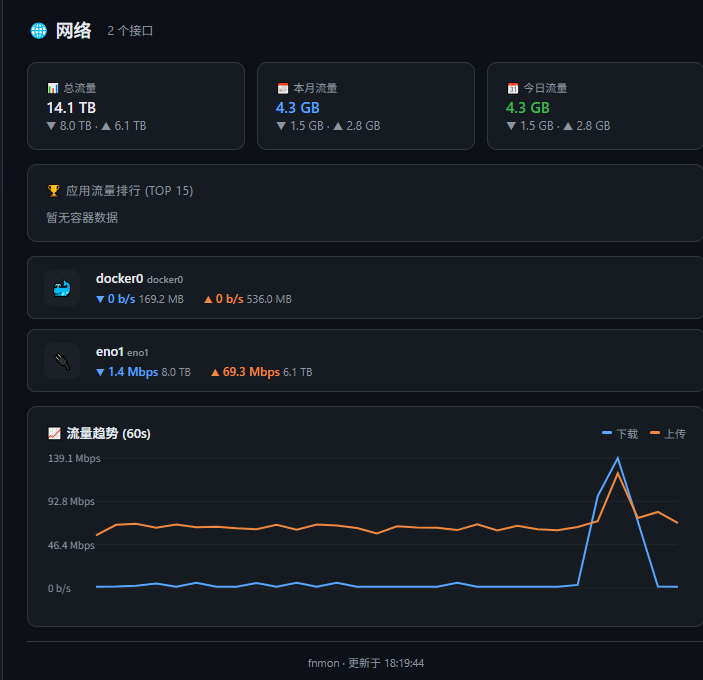Viewport: 703px width, 680px height.
Task: Click eno1 upload speed 69.3 Mbps
Action: 251,372
